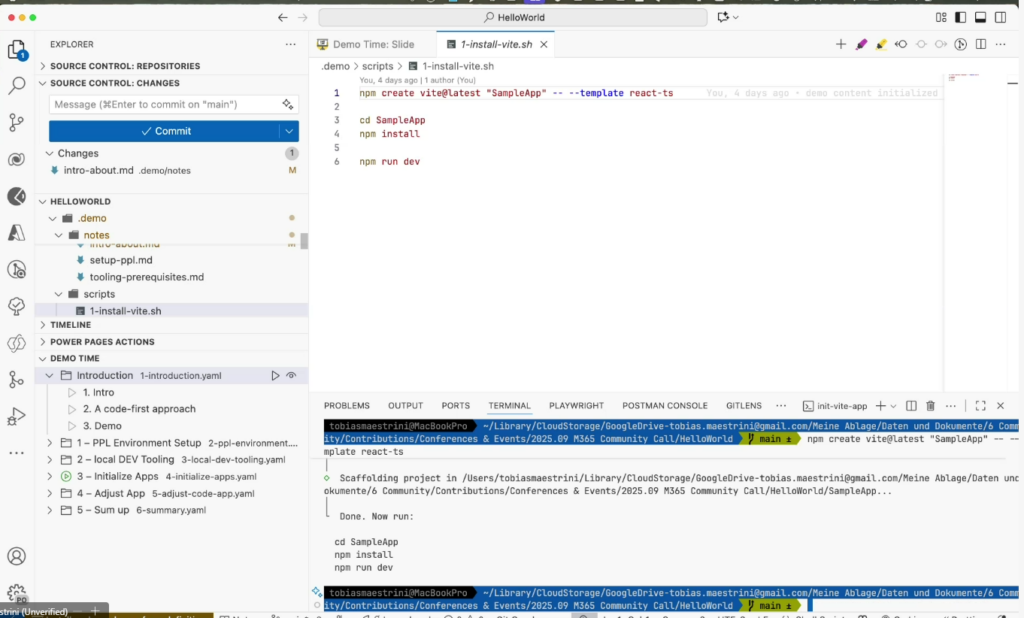Expand 4 – Adjust App demo
Screen dimensions: 1024x618
pyautogui.click(x=50, y=494)
